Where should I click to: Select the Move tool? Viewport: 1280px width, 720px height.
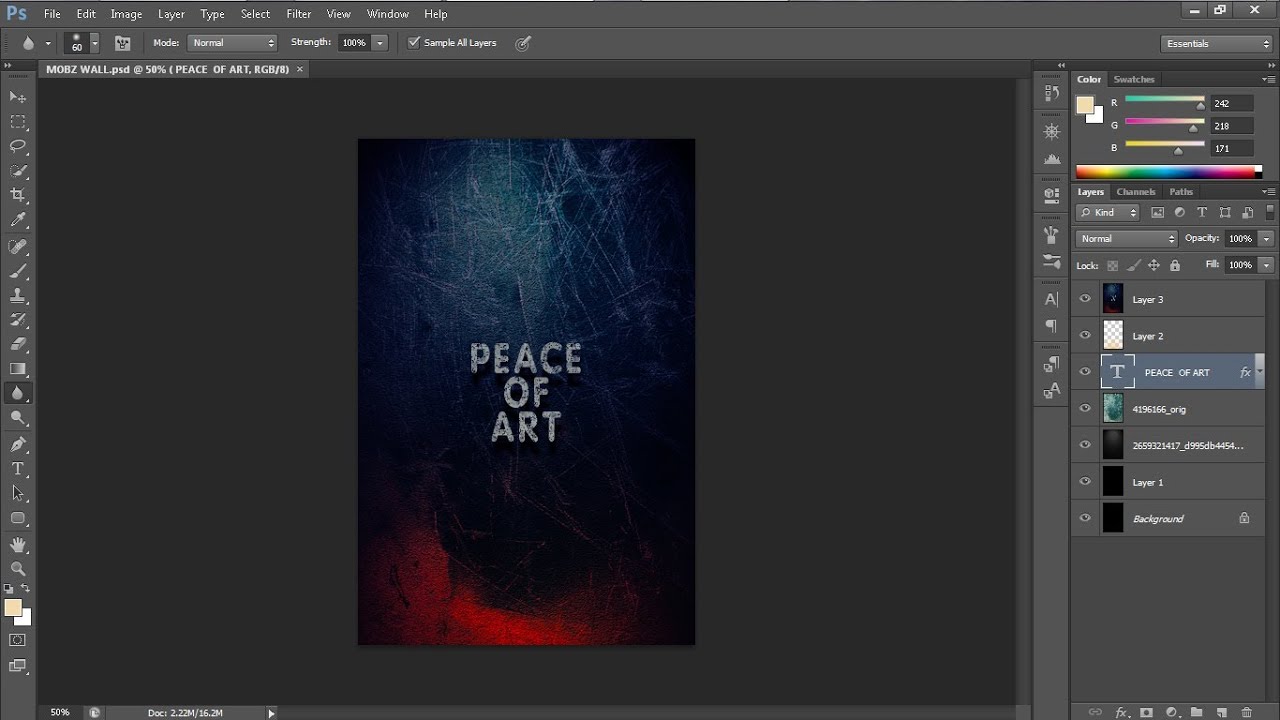click(18, 97)
